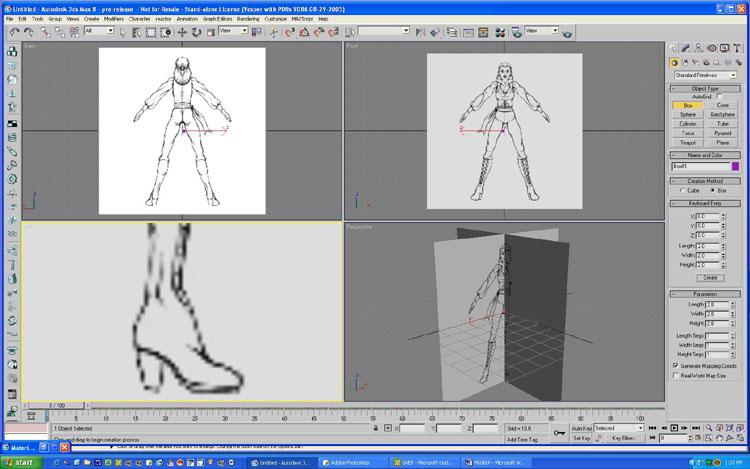Screen dimensions: 750x469
Task: Click the Geometry category icon
Action: (675, 62)
